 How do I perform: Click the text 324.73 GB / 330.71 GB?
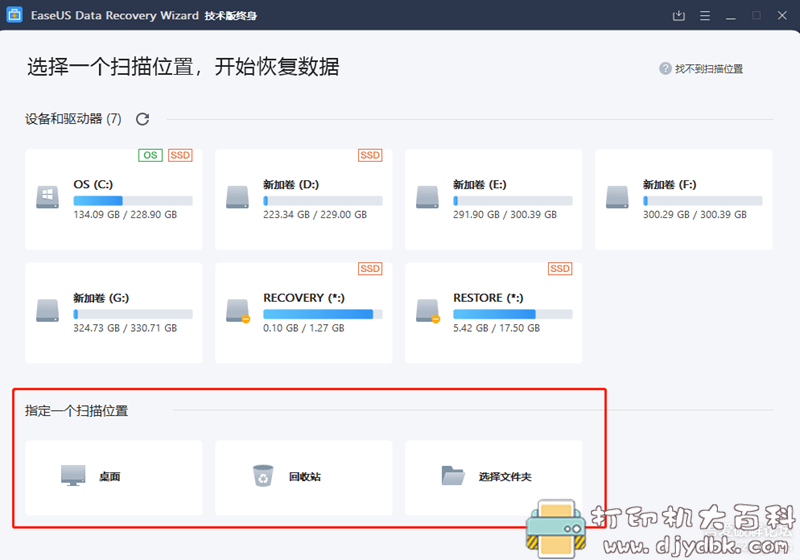pos(125,328)
